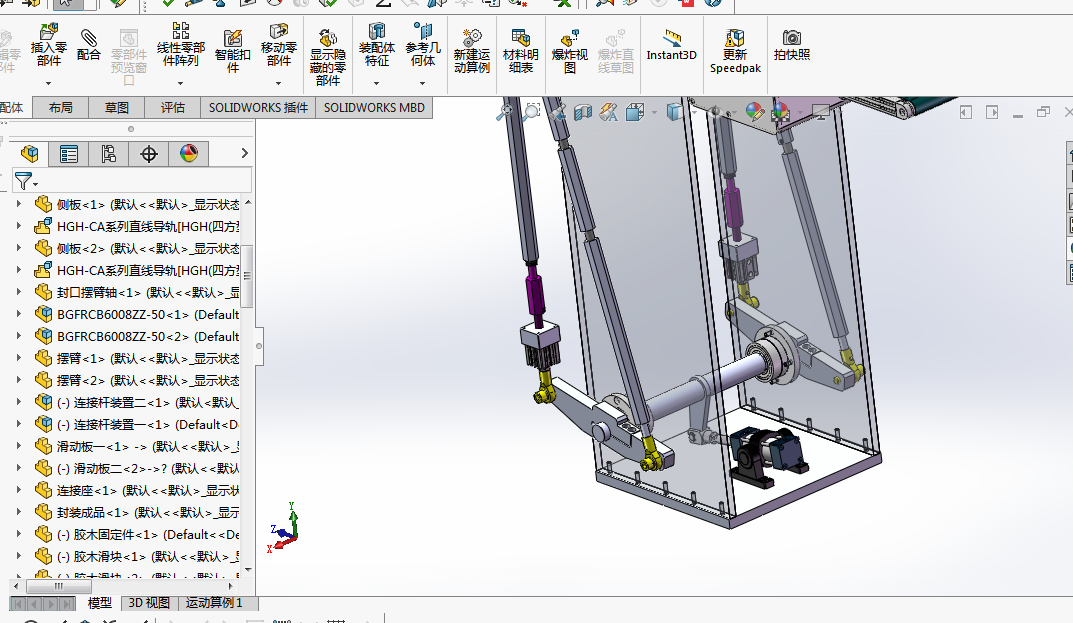Toggle Instant3D mode
Image resolution: width=1073 pixels, height=623 pixels.
(x=671, y=45)
